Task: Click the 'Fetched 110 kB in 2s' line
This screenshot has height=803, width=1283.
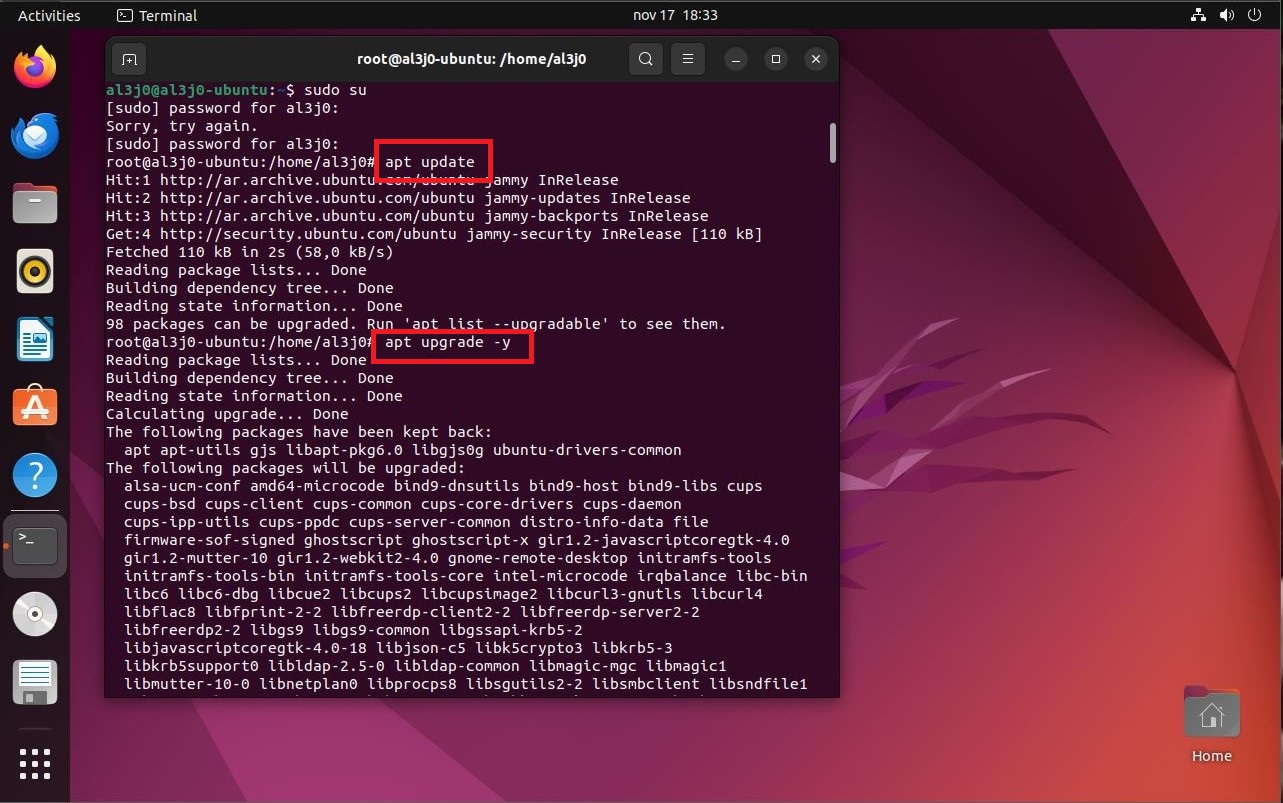Action: click(x=250, y=252)
